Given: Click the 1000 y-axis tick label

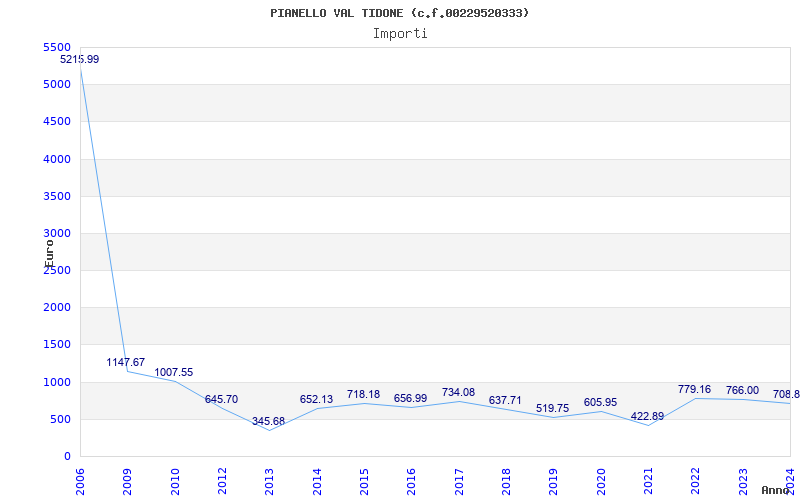Looking at the screenshot, I should tap(57, 383).
